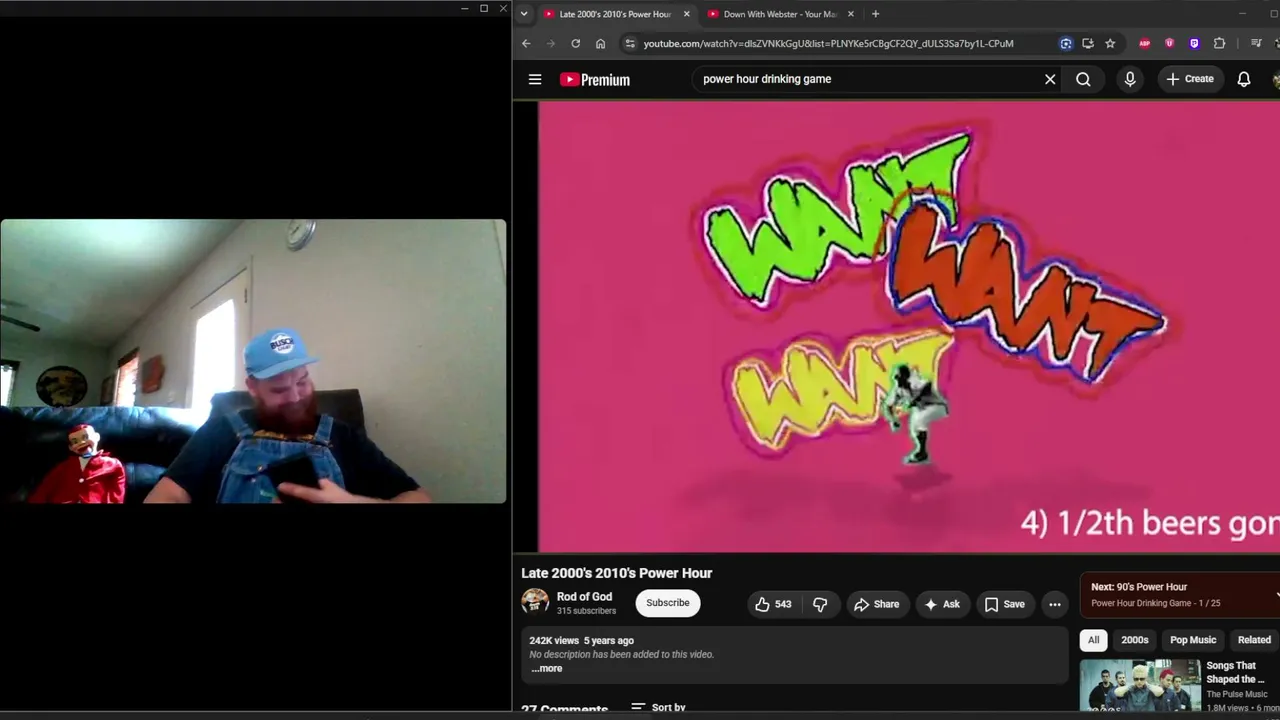Like the video with 543 likes
This screenshot has width=1280, height=720.
[772, 604]
